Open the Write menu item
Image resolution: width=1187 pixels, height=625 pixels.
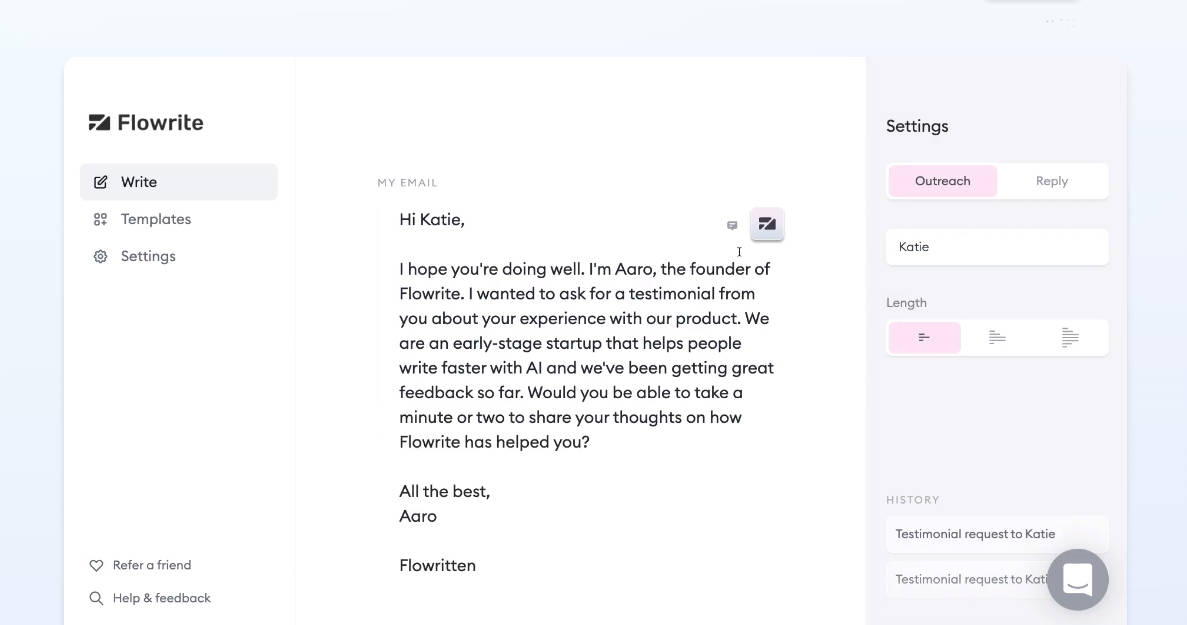(139, 182)
